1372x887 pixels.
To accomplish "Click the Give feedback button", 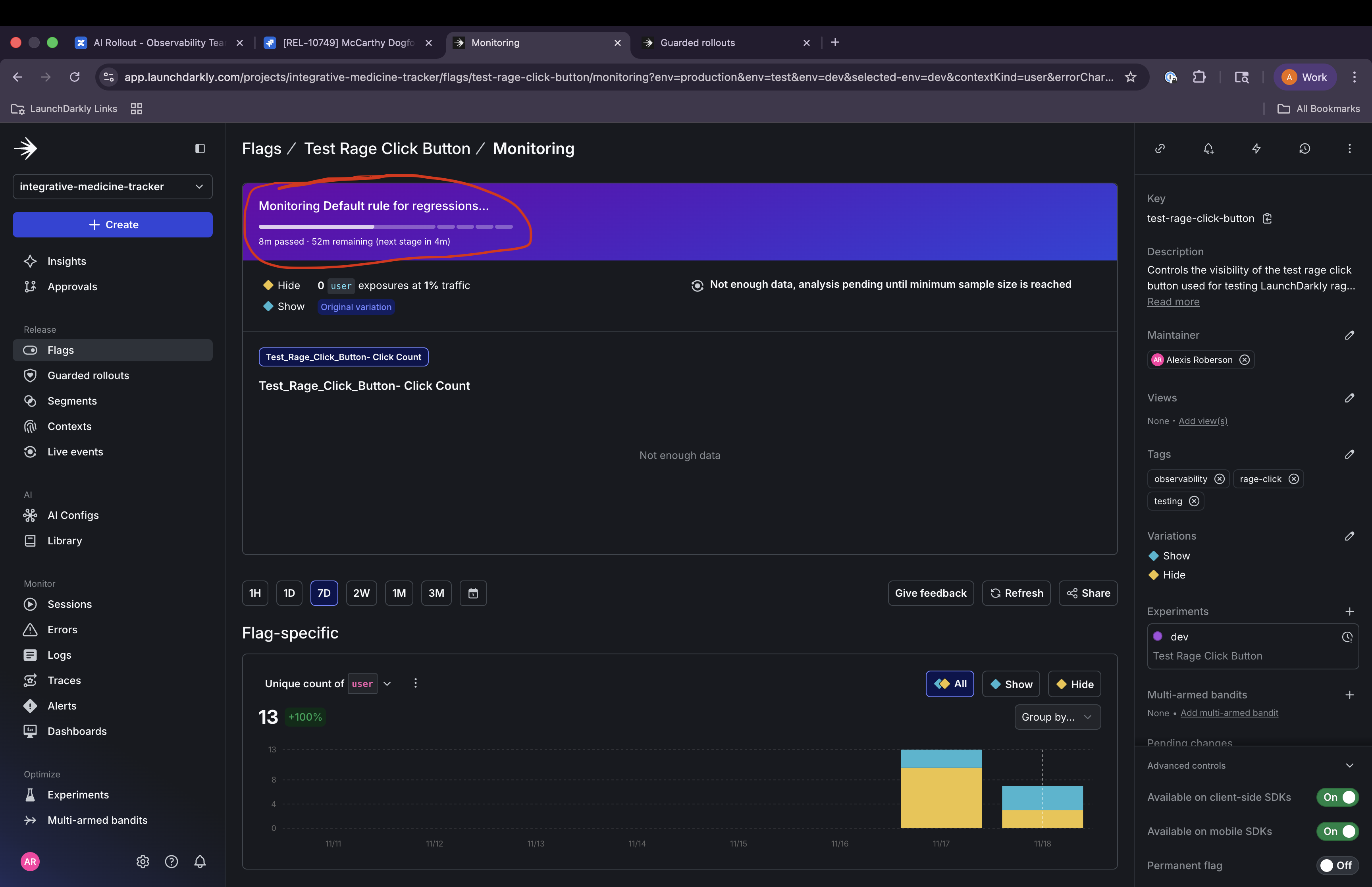I will click(x=931, y=593).
